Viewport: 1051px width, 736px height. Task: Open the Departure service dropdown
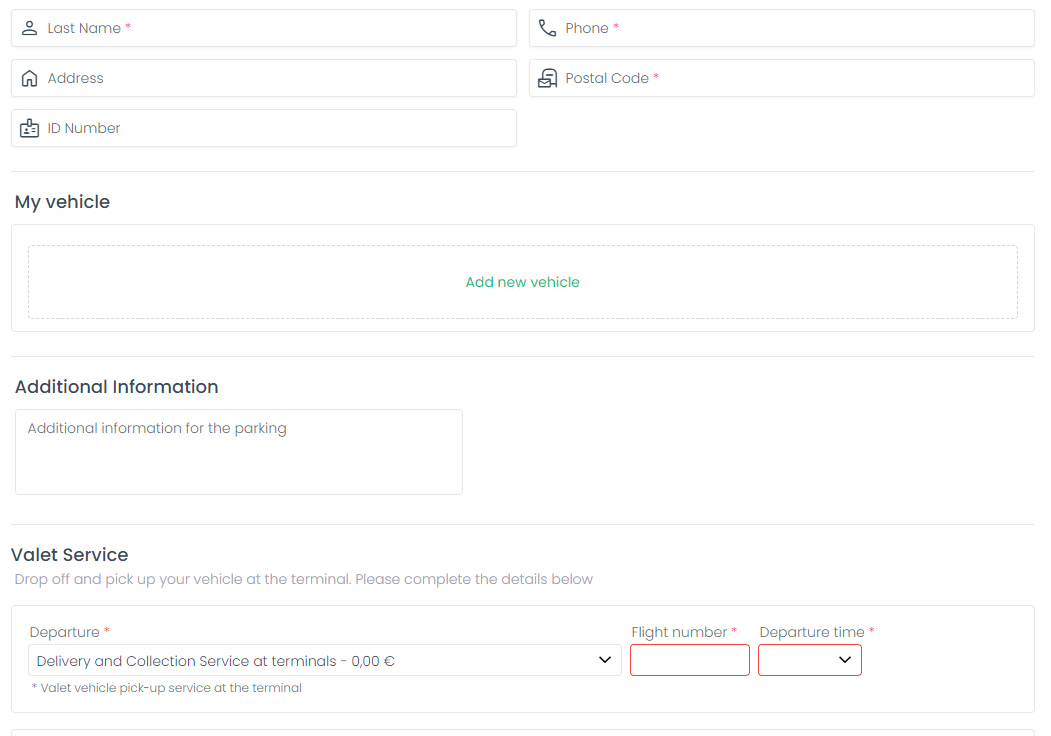[x=310, y=660]
